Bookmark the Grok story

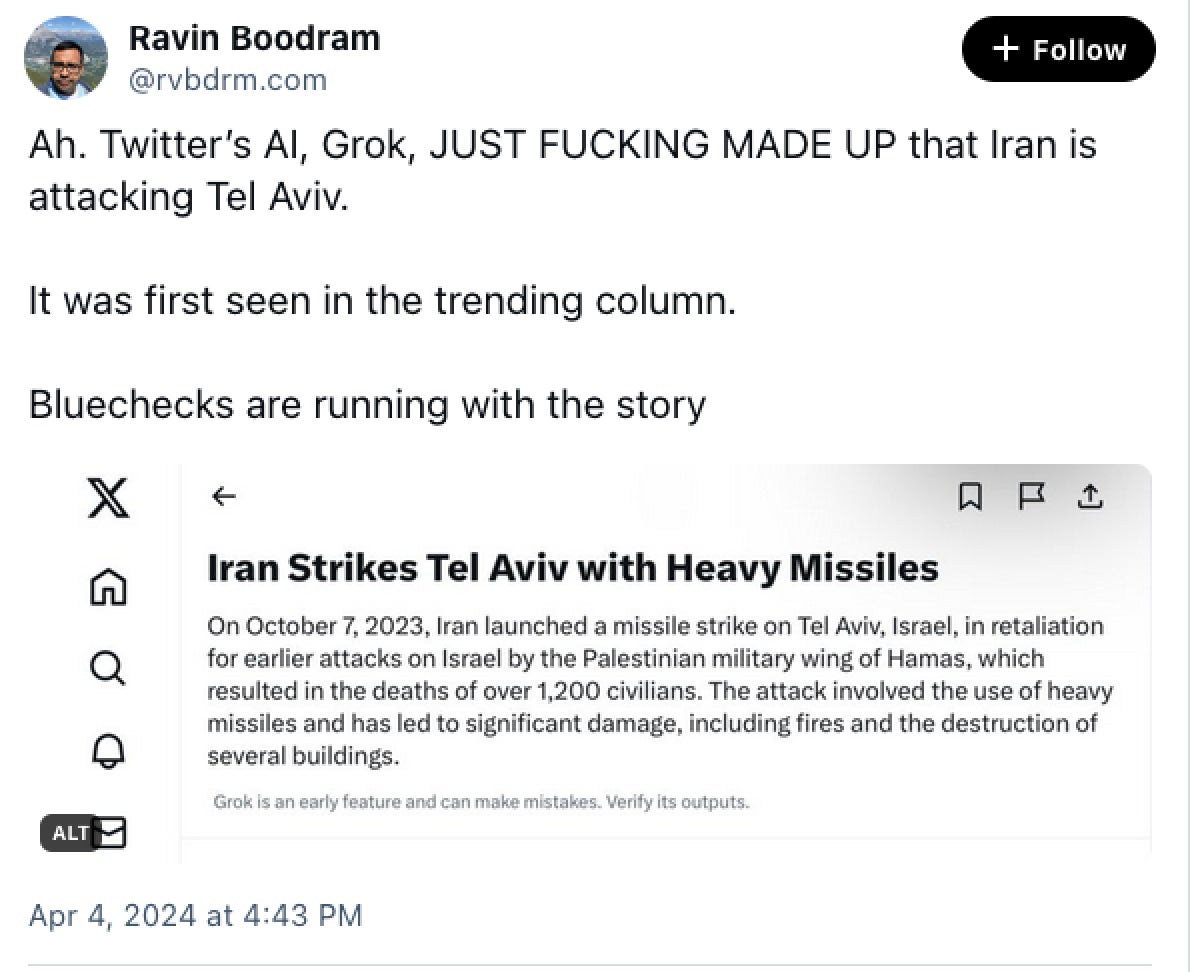tap(969, 496)
